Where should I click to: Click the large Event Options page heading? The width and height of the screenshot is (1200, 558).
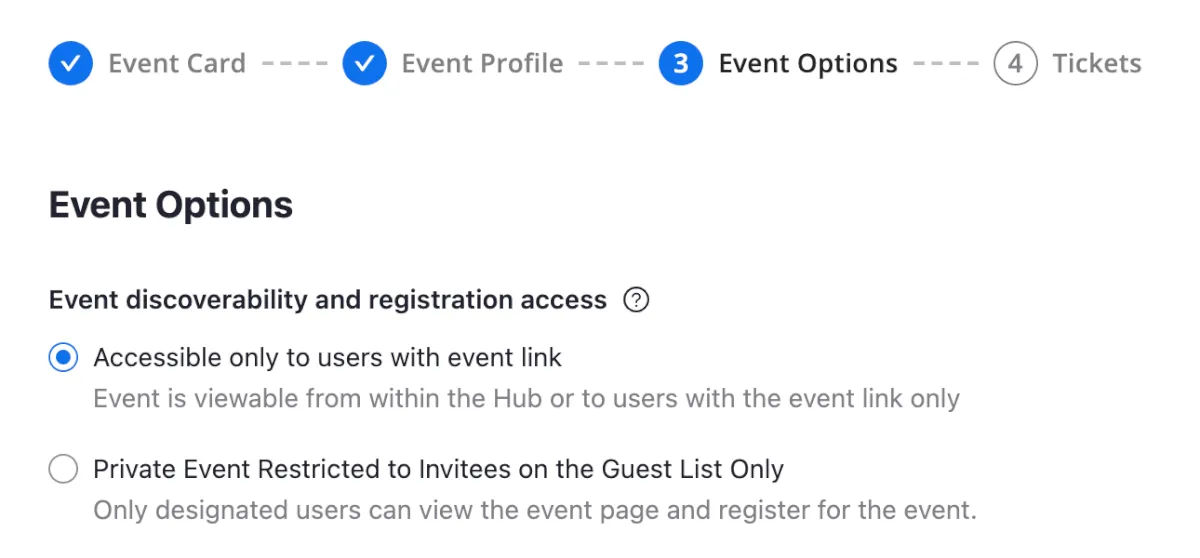pyautogui.click(x=171, y=205)
